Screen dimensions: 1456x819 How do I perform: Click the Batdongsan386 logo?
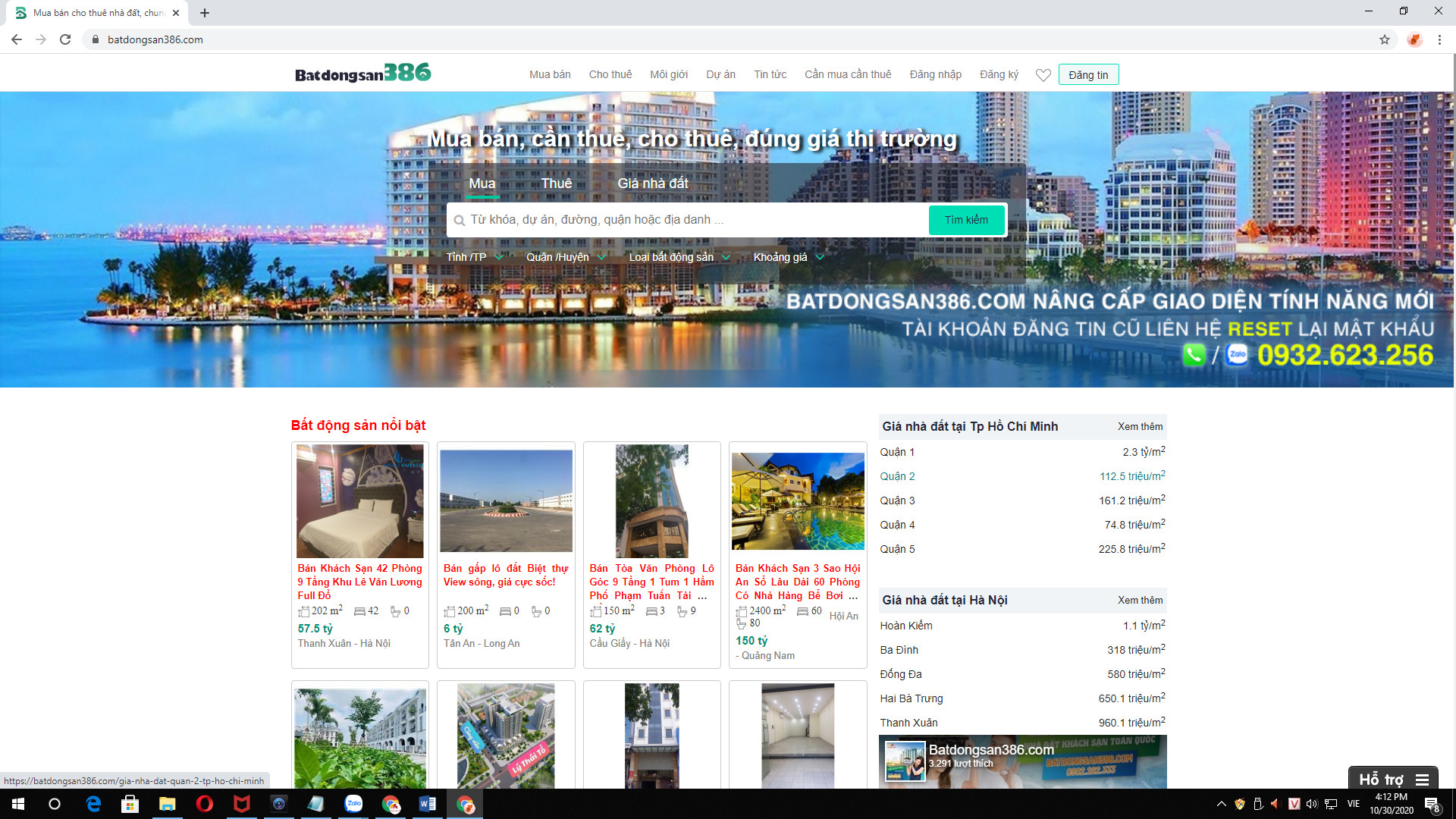362,73
